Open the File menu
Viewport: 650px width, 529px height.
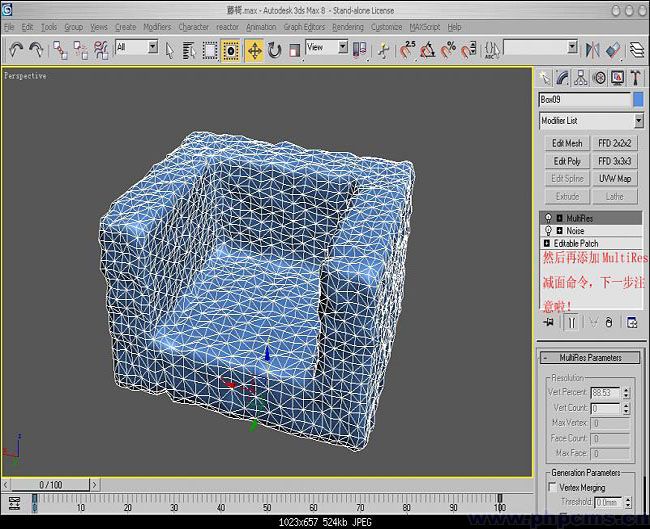tap(9, 27)
